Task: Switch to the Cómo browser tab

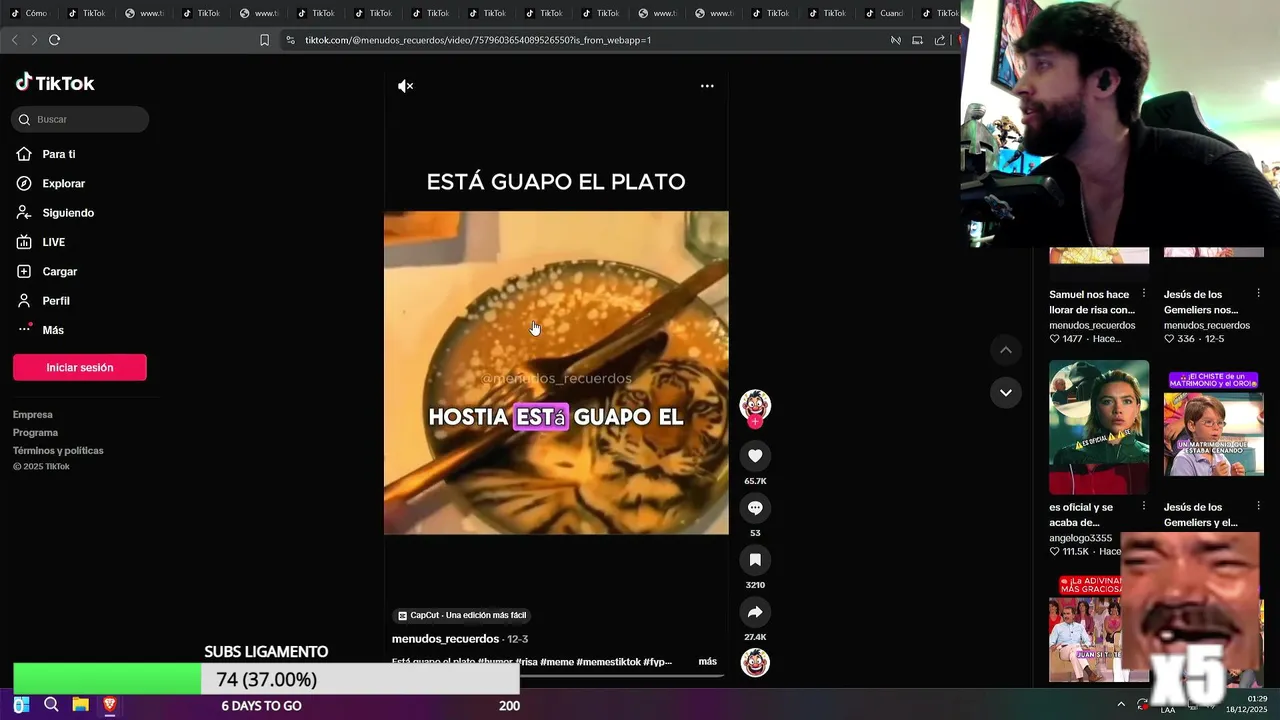Action: tap(29, 13)
